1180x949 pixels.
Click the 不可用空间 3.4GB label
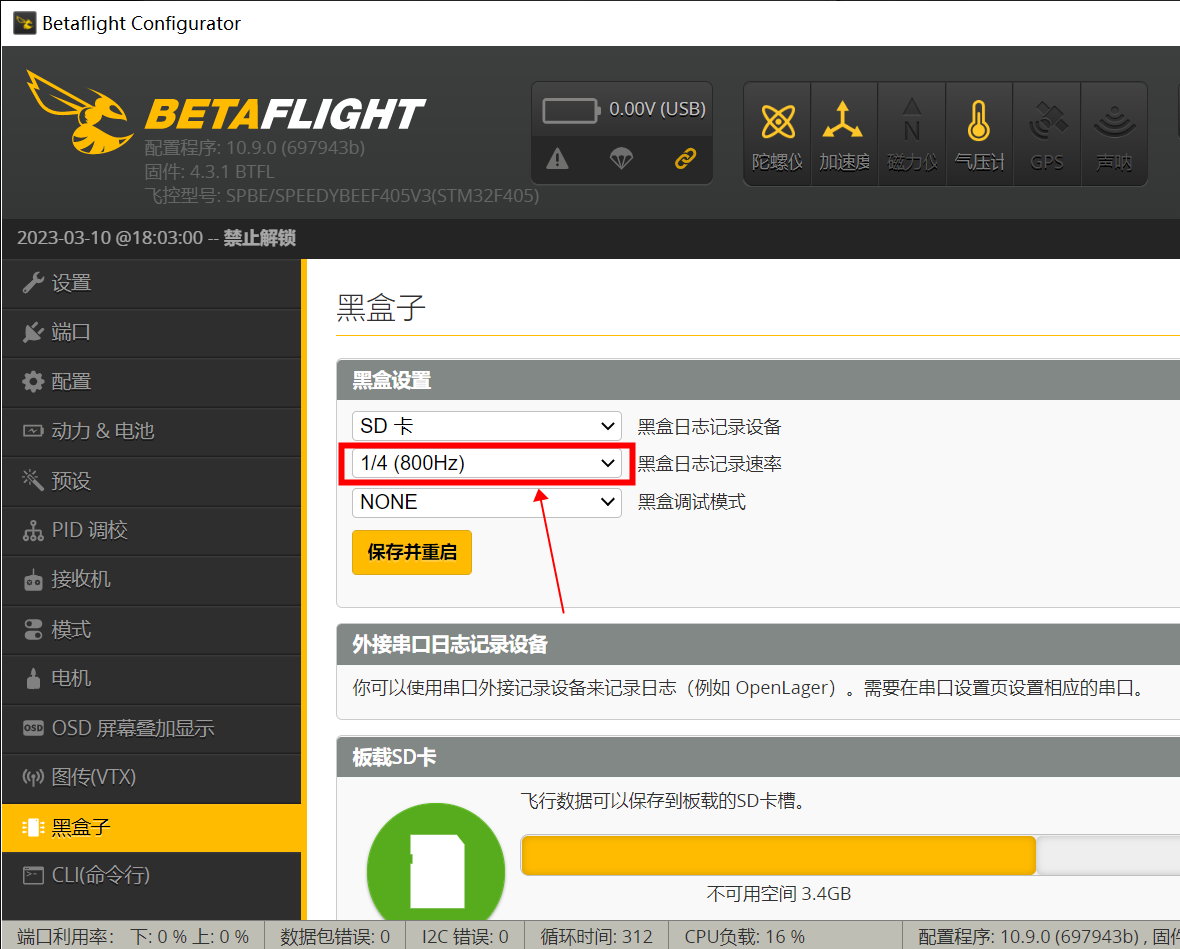779,894
